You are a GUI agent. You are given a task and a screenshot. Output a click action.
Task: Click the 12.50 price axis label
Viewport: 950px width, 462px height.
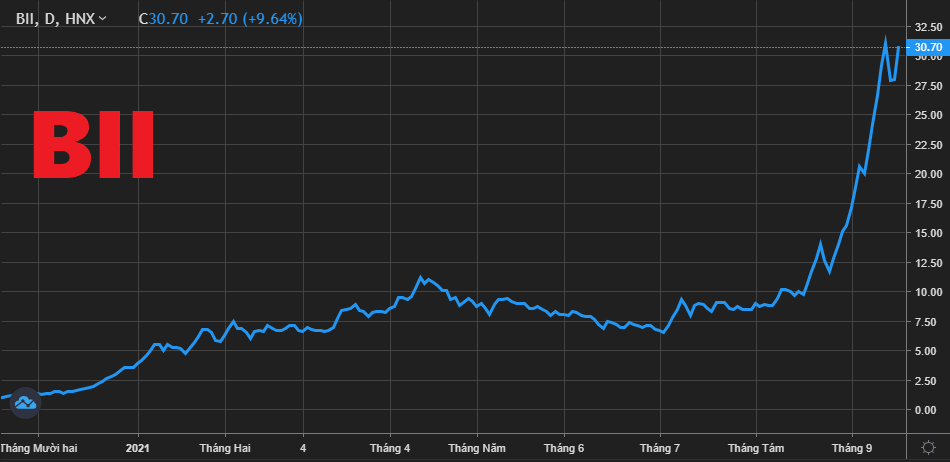click(928, 263)
